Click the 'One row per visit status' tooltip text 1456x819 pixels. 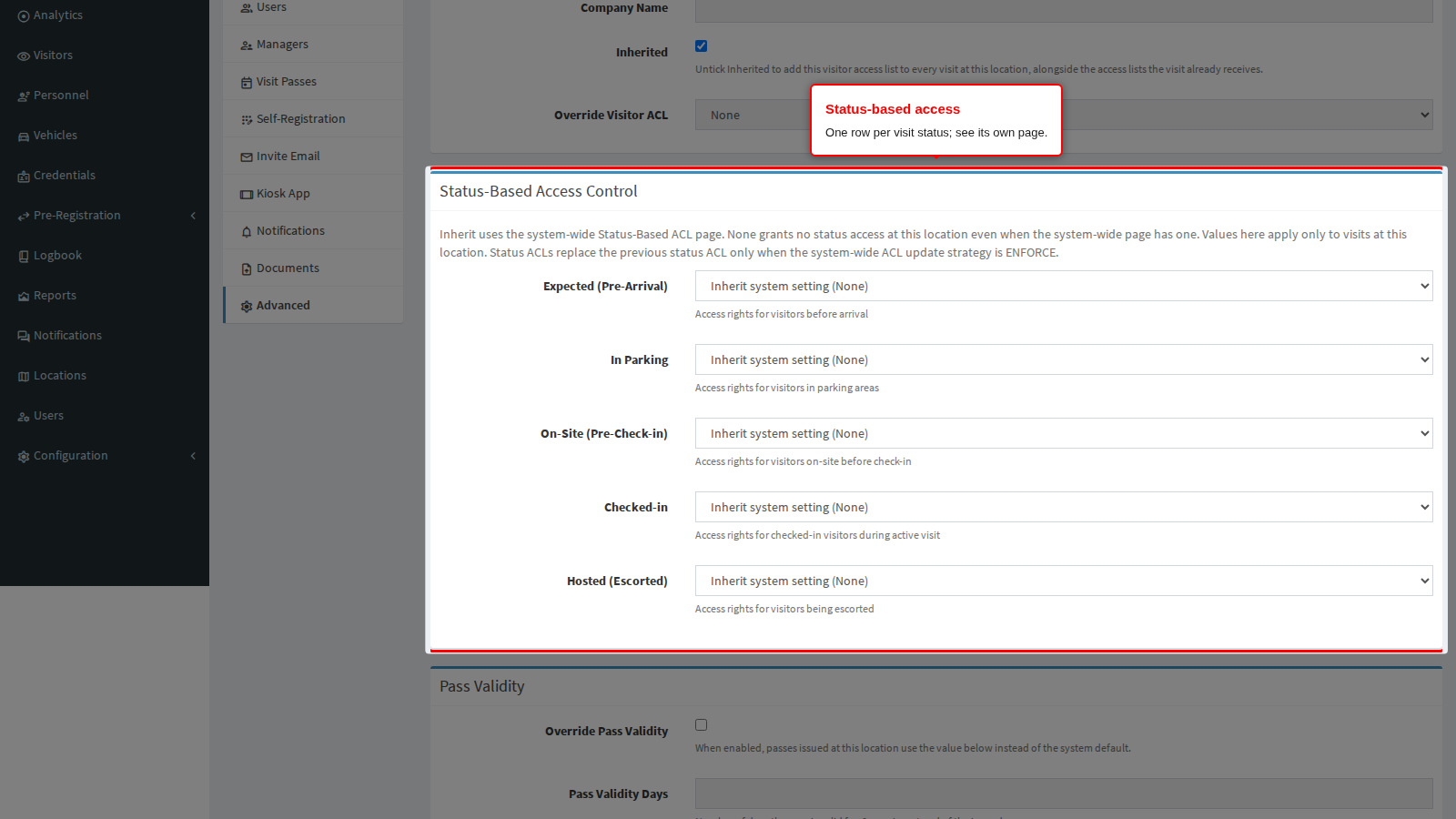[x=936, y=133]
